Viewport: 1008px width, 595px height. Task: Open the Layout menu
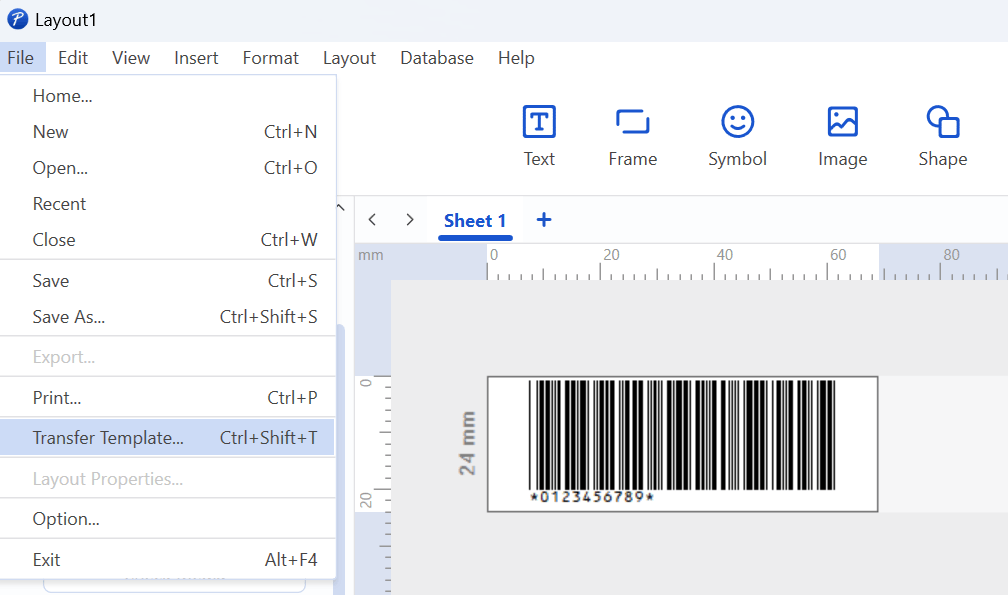tap(349, 58)
